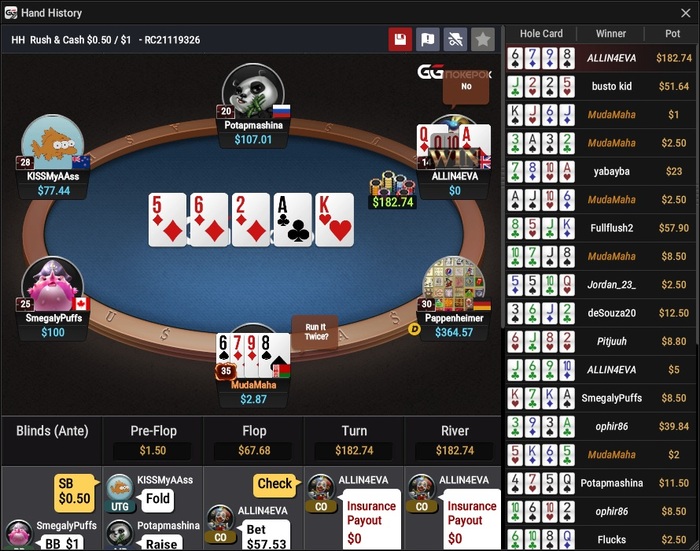Select the Flop street tab
The width and height of the screenshot is (700, 551).
[x=254, y=441]
